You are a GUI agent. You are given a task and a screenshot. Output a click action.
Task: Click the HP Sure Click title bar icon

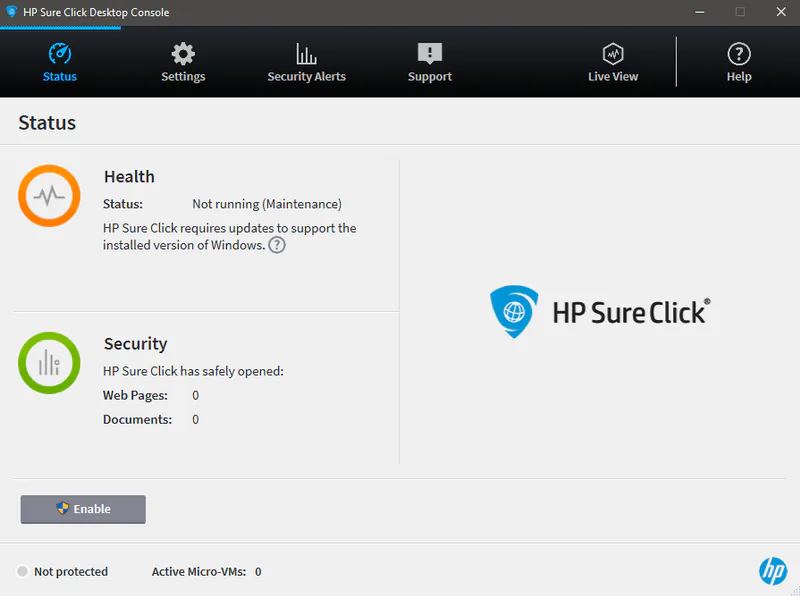coord(11,12)
